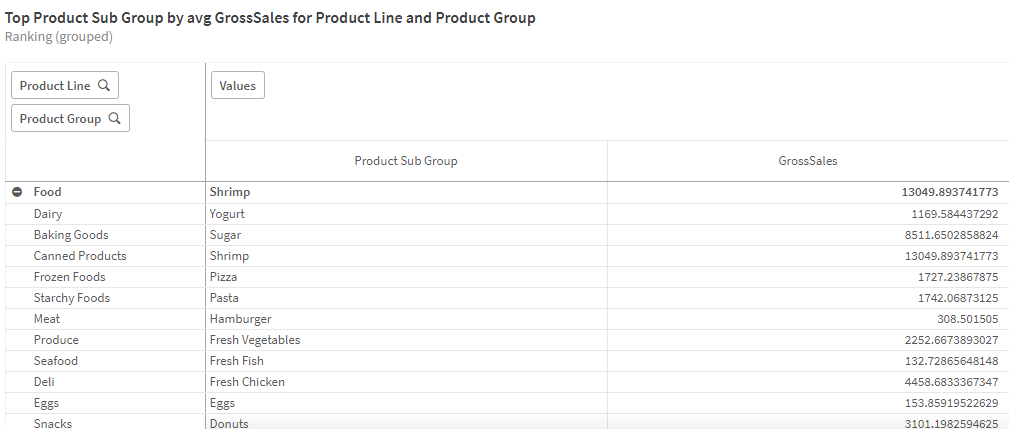
Task: Click the Fresh Vegetables cell
Action: tap(255, 340)
